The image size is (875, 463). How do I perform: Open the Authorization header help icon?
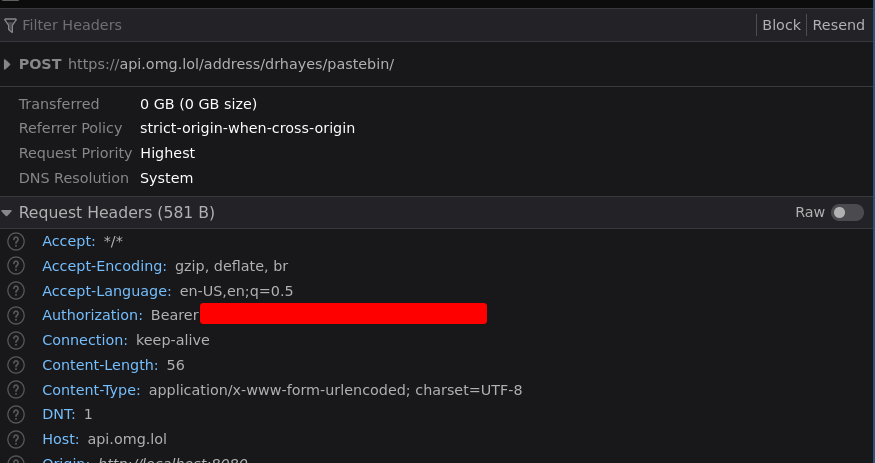click(16, 315)
